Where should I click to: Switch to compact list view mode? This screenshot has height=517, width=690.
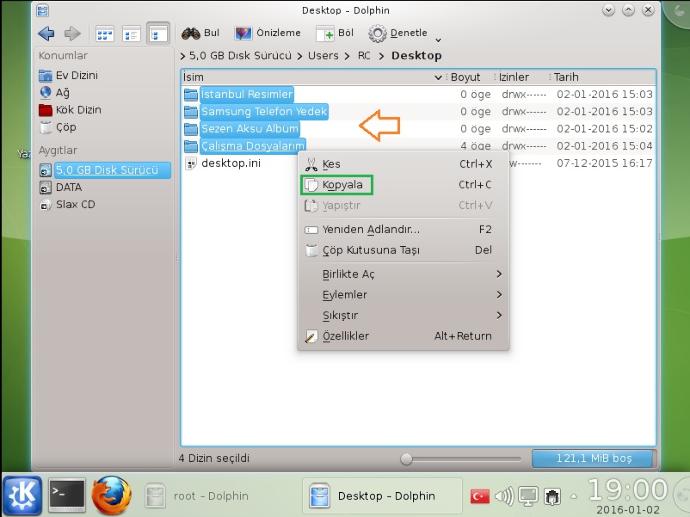point(132,34)
